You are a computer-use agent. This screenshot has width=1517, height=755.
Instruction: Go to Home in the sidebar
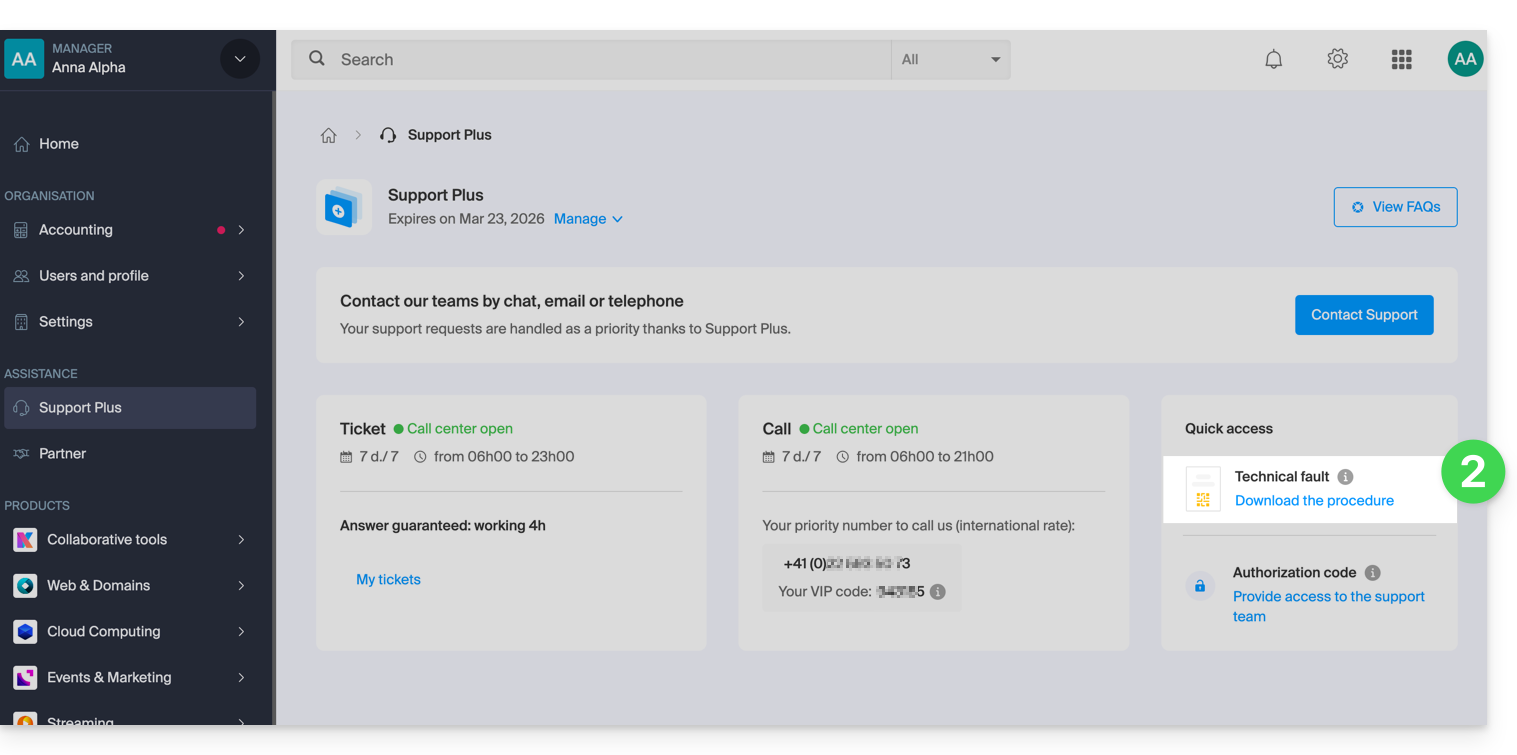[59, 144]
